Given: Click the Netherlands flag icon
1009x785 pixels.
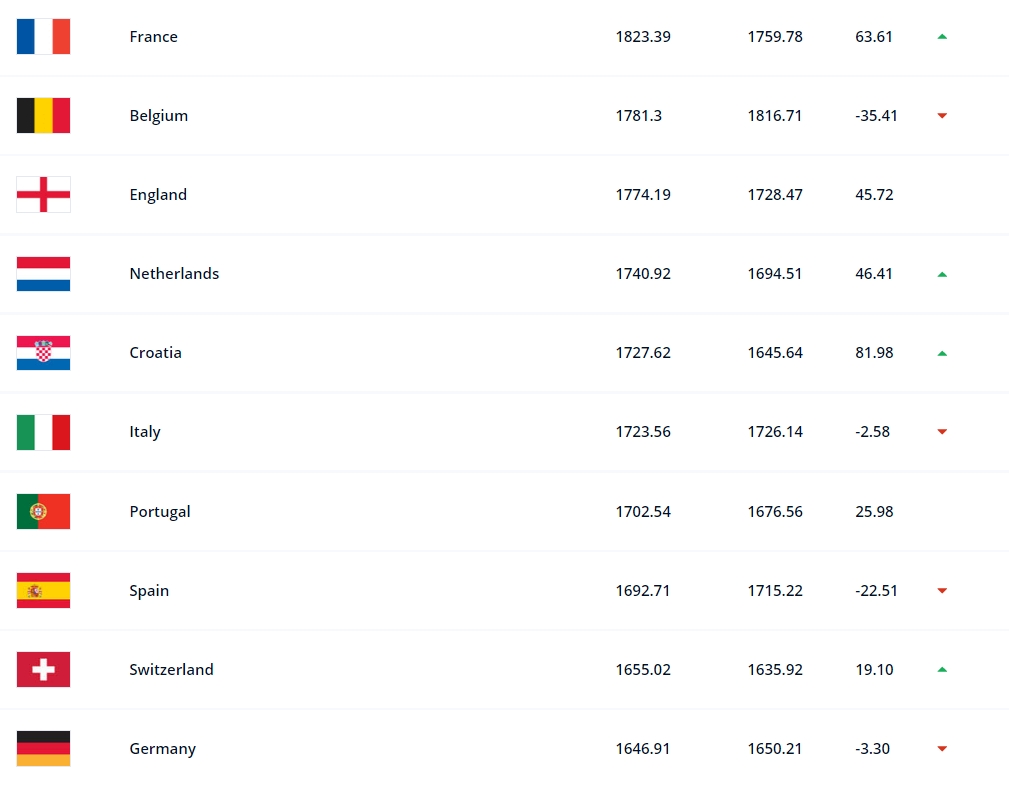Looking at the screenshot, I should pos(43,273).
